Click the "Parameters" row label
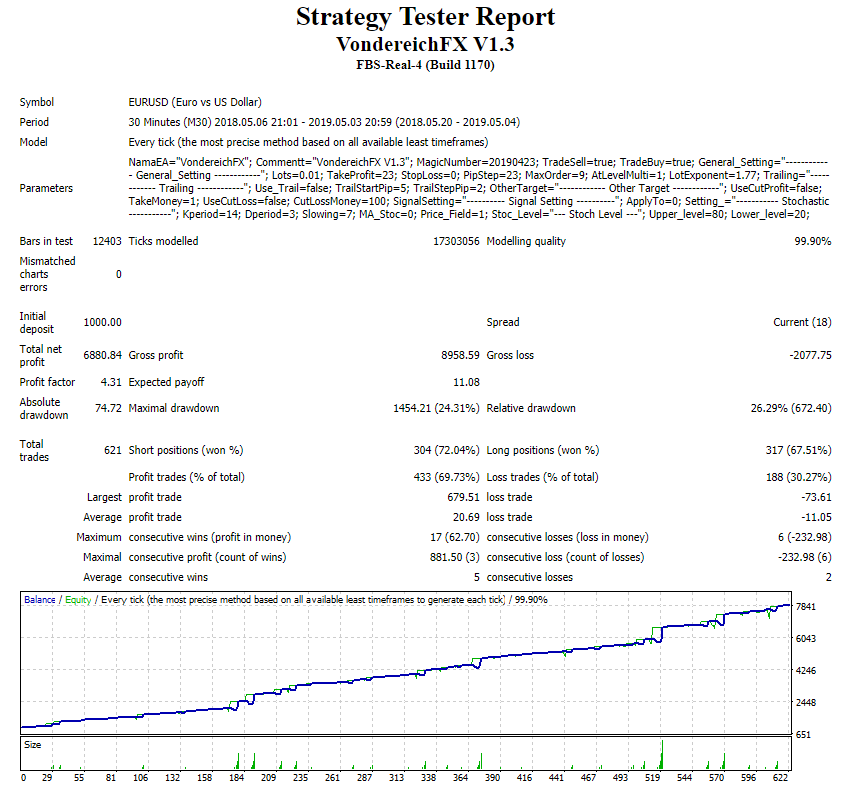The image size is (846, 792). tap(46, 188)
